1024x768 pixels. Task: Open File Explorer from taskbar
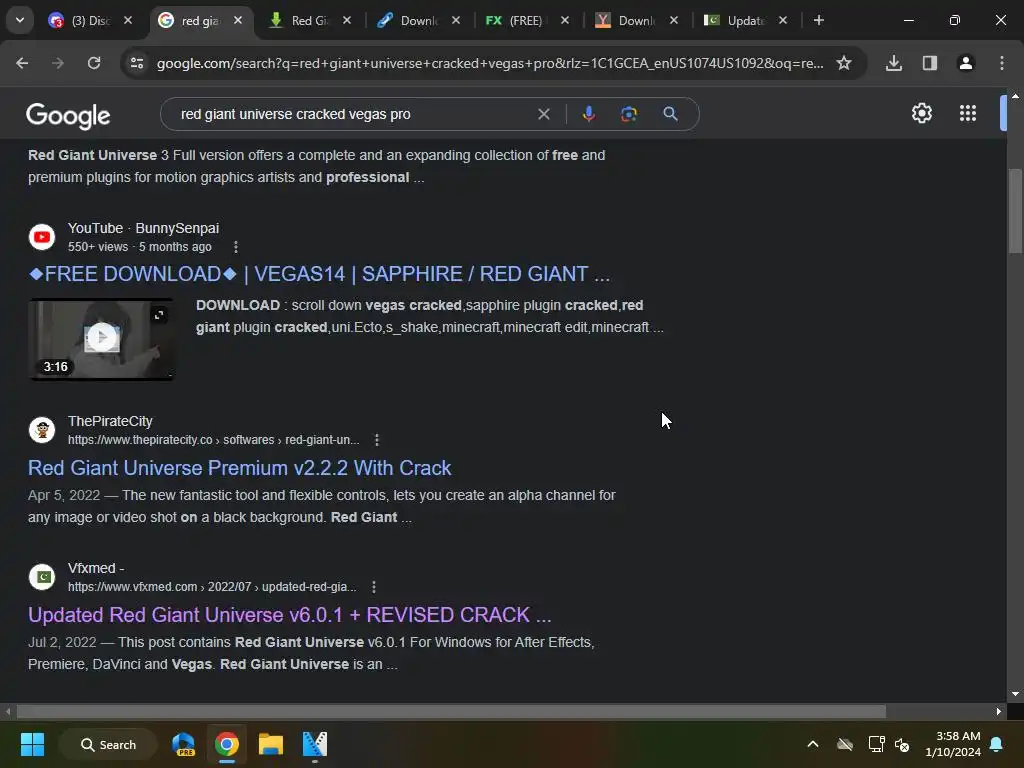pos(270,744)
